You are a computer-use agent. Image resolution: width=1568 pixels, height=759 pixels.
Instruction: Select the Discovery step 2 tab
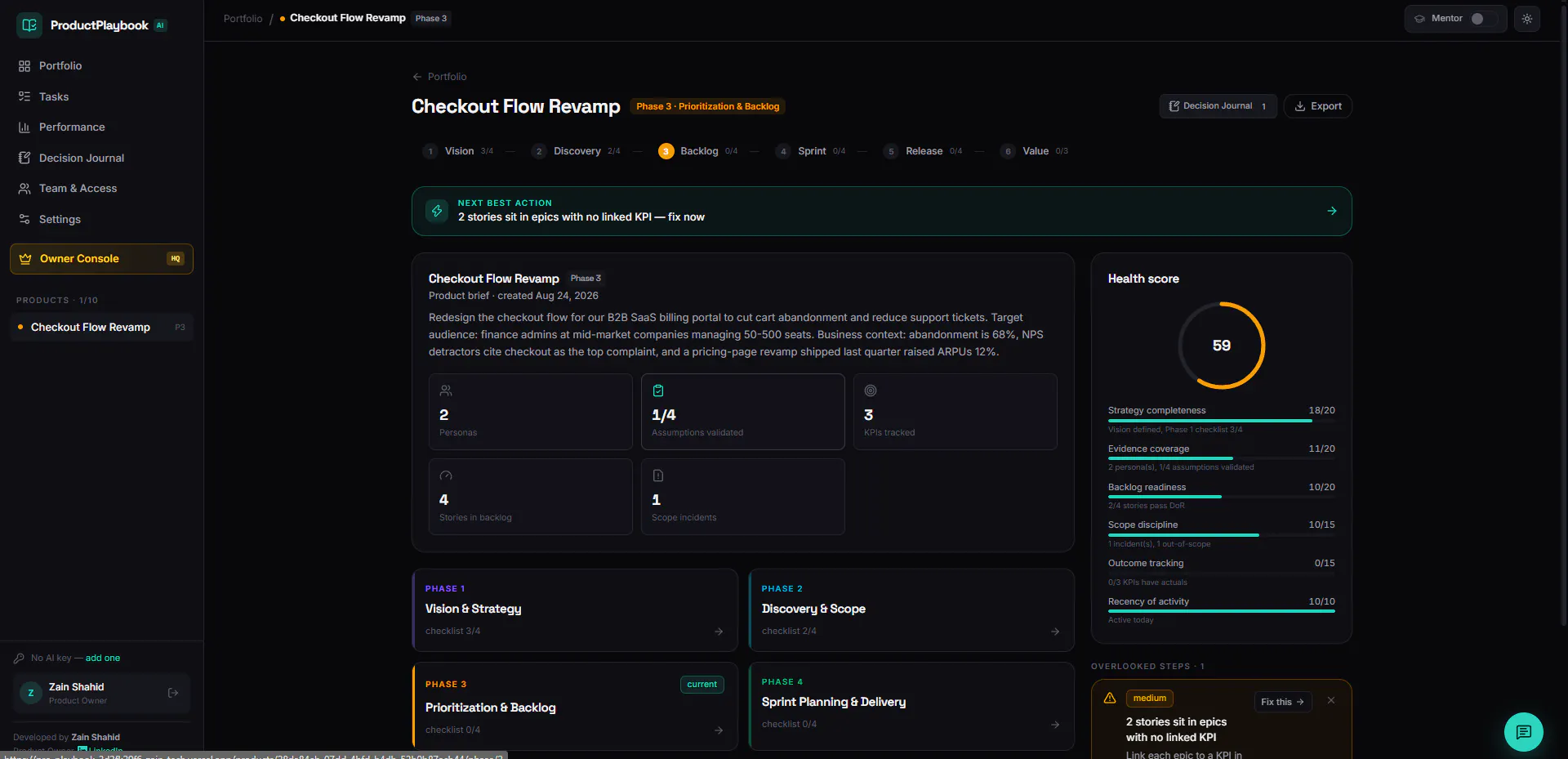pos(576,151)
